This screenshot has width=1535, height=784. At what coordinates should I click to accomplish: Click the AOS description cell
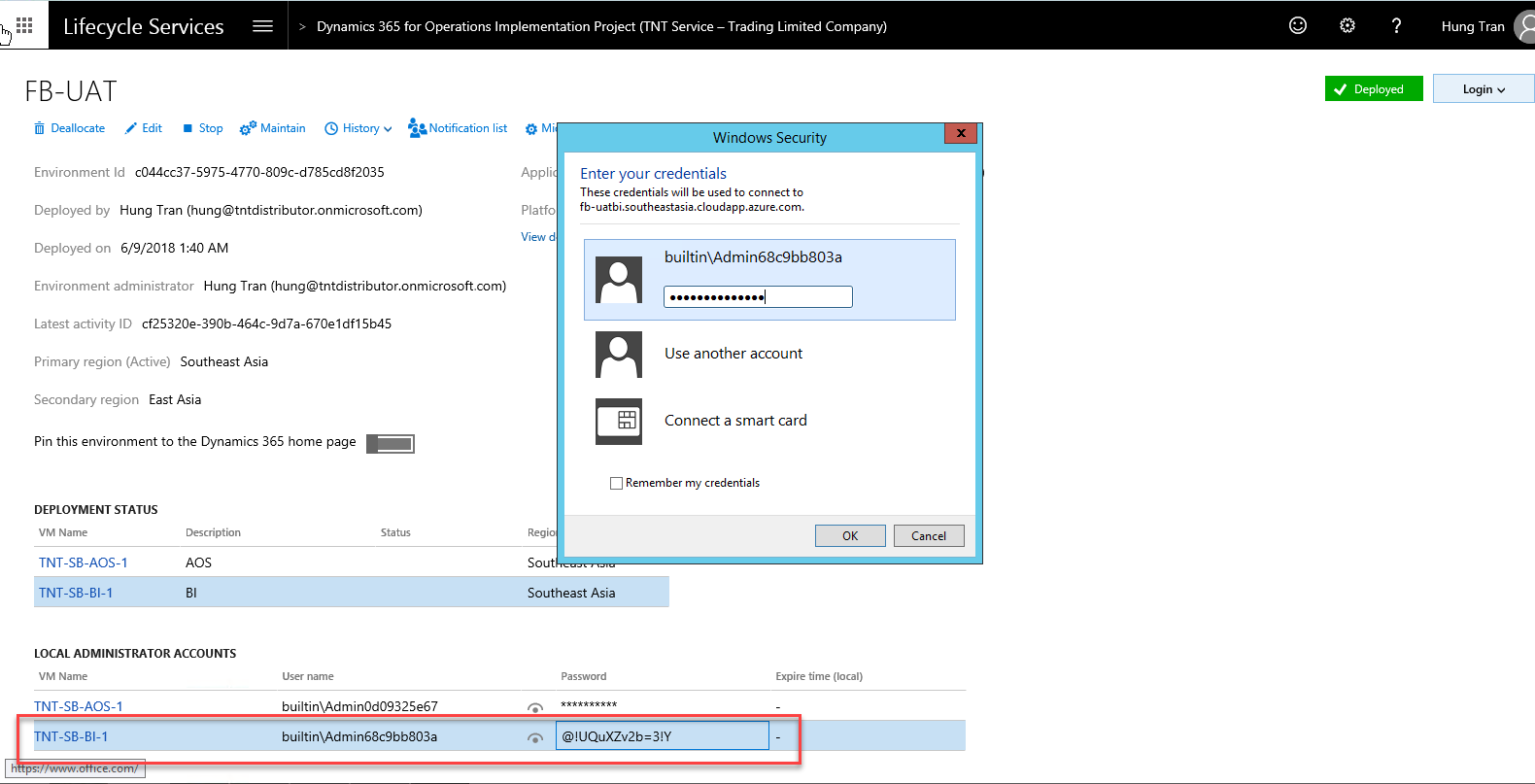pos(198,562)
